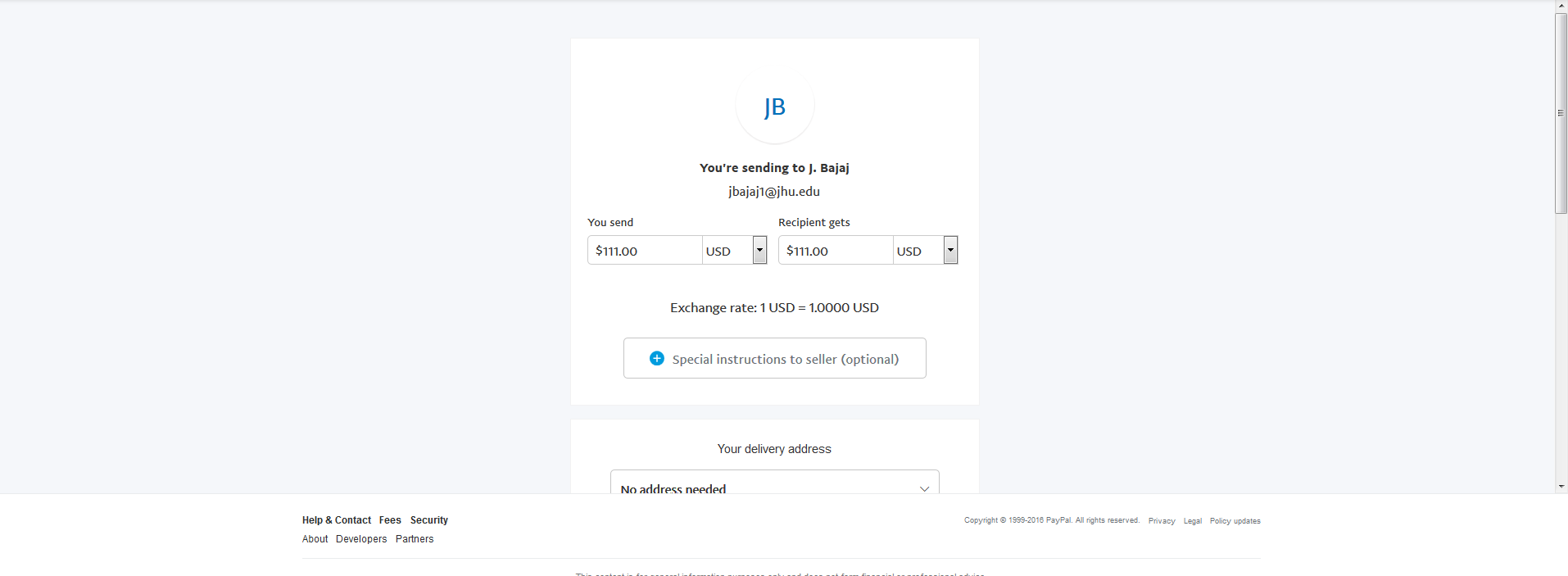Click the vertical scrollbar thumb
This screenshot has width=1568, height=576.
(1561, 113)
